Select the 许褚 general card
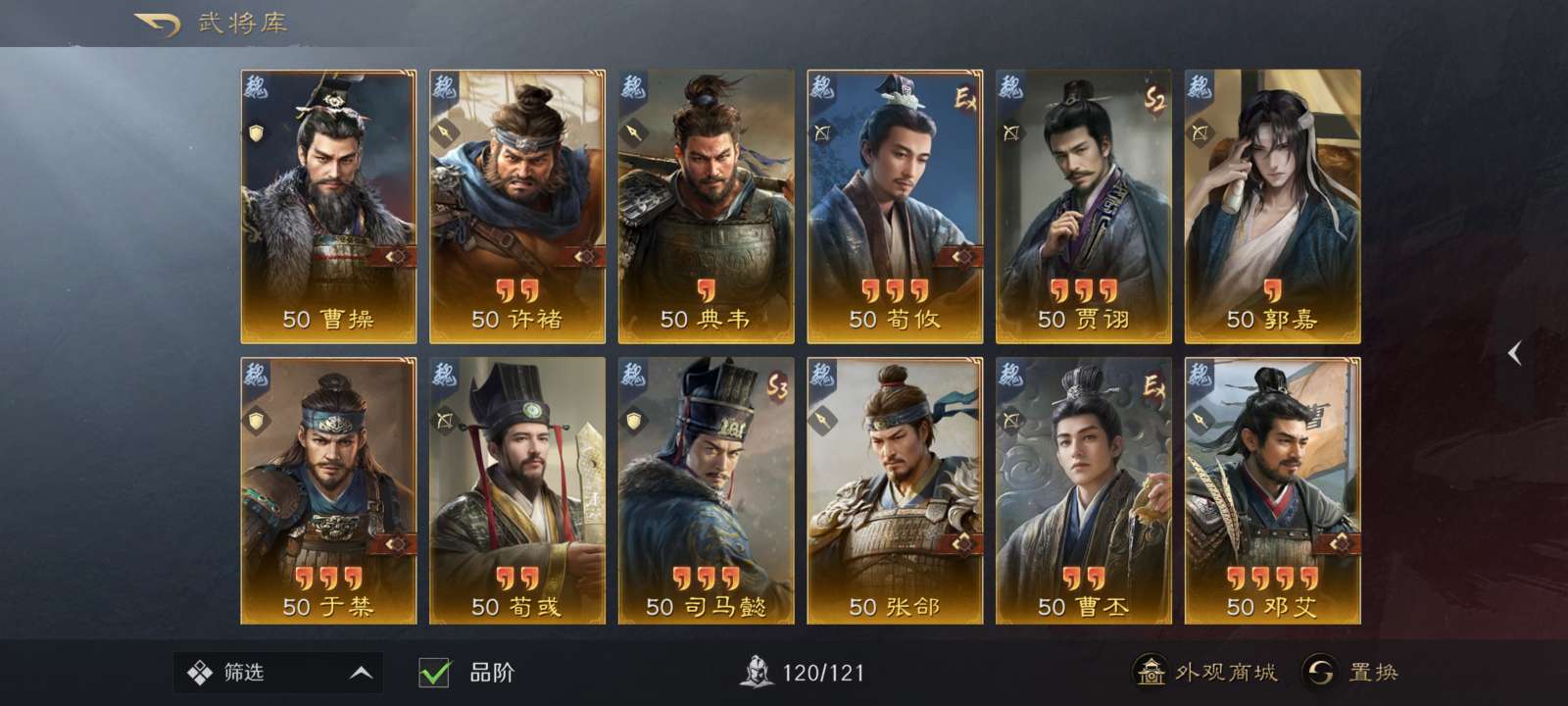The height and width of the screenshot is (706, 1568). [x=517, y=206]
